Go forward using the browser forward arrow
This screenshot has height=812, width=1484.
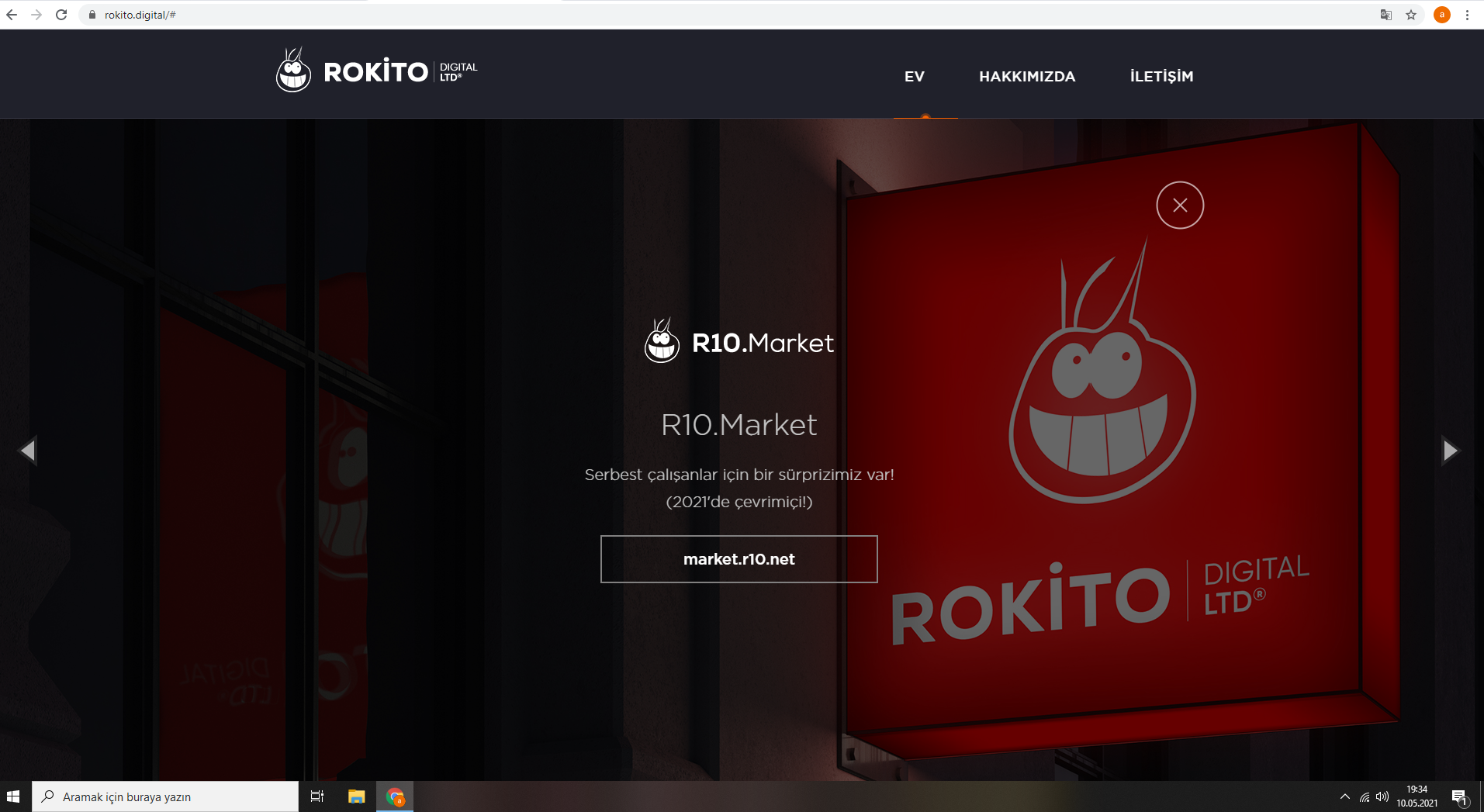point(36,15)
